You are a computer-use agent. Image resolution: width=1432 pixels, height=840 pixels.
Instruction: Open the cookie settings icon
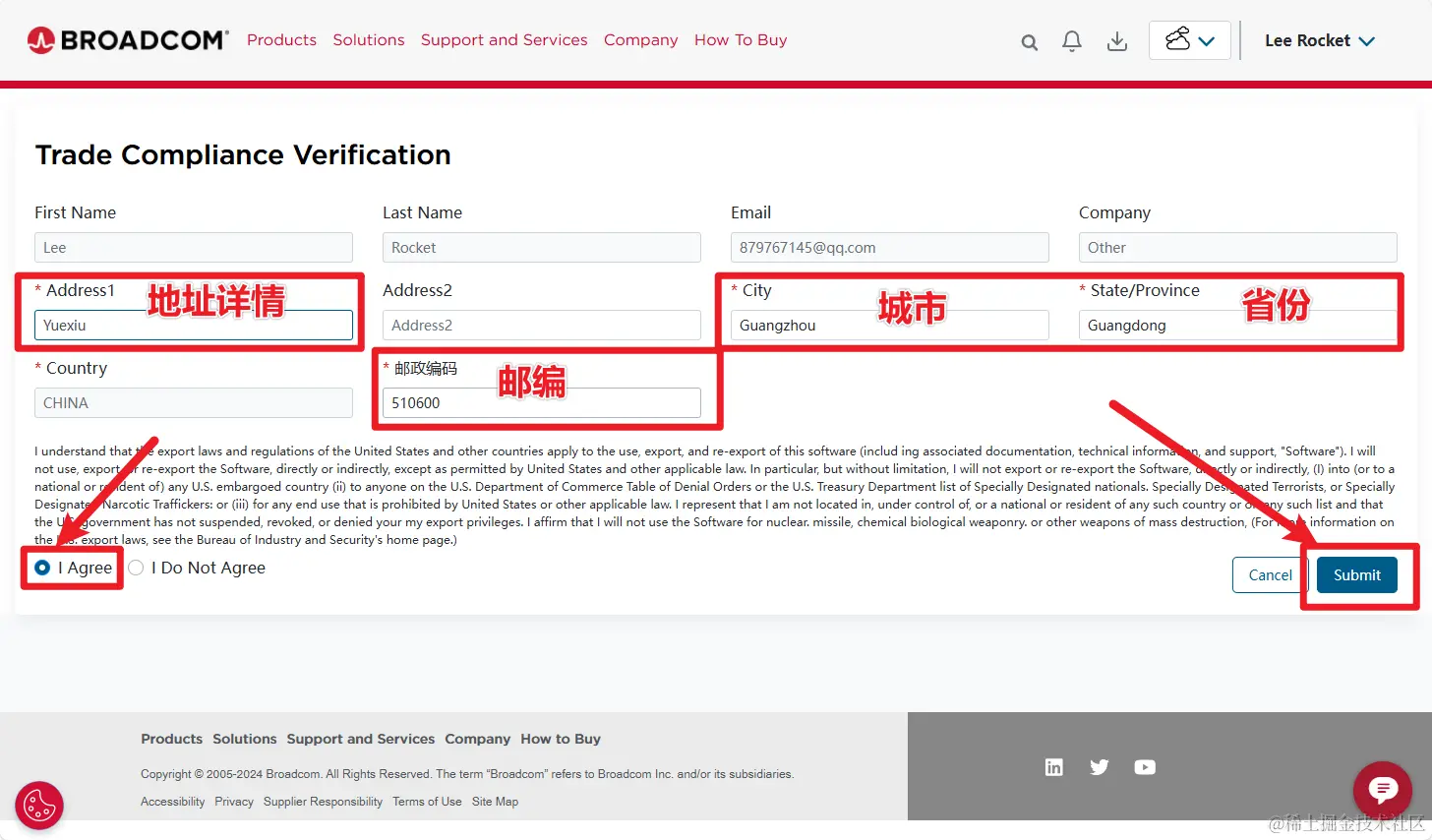coord(39,806)
